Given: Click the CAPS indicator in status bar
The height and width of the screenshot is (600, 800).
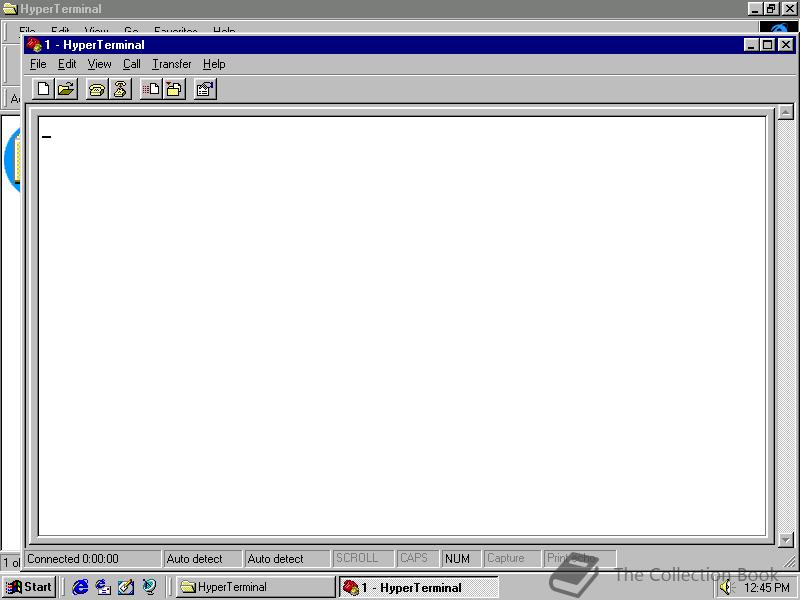Looking at the screenshot, I should (x=417, y=559).
